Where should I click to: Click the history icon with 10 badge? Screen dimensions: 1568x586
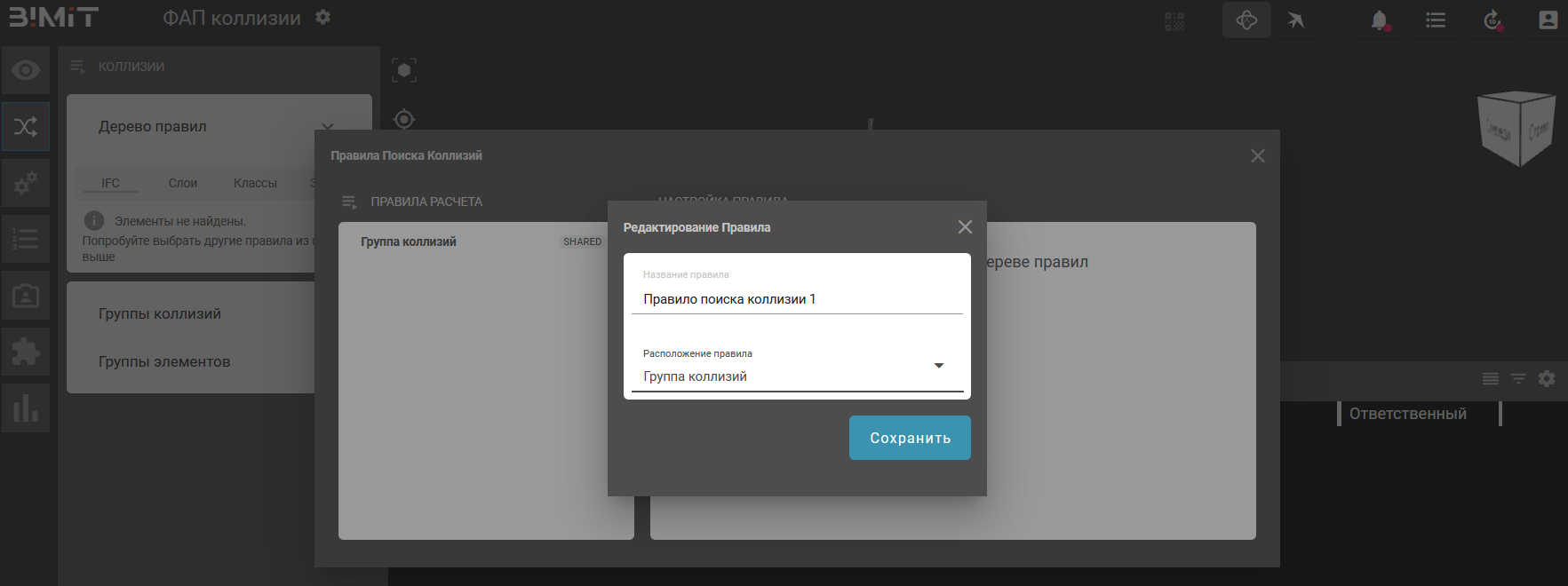[1492, 20]
